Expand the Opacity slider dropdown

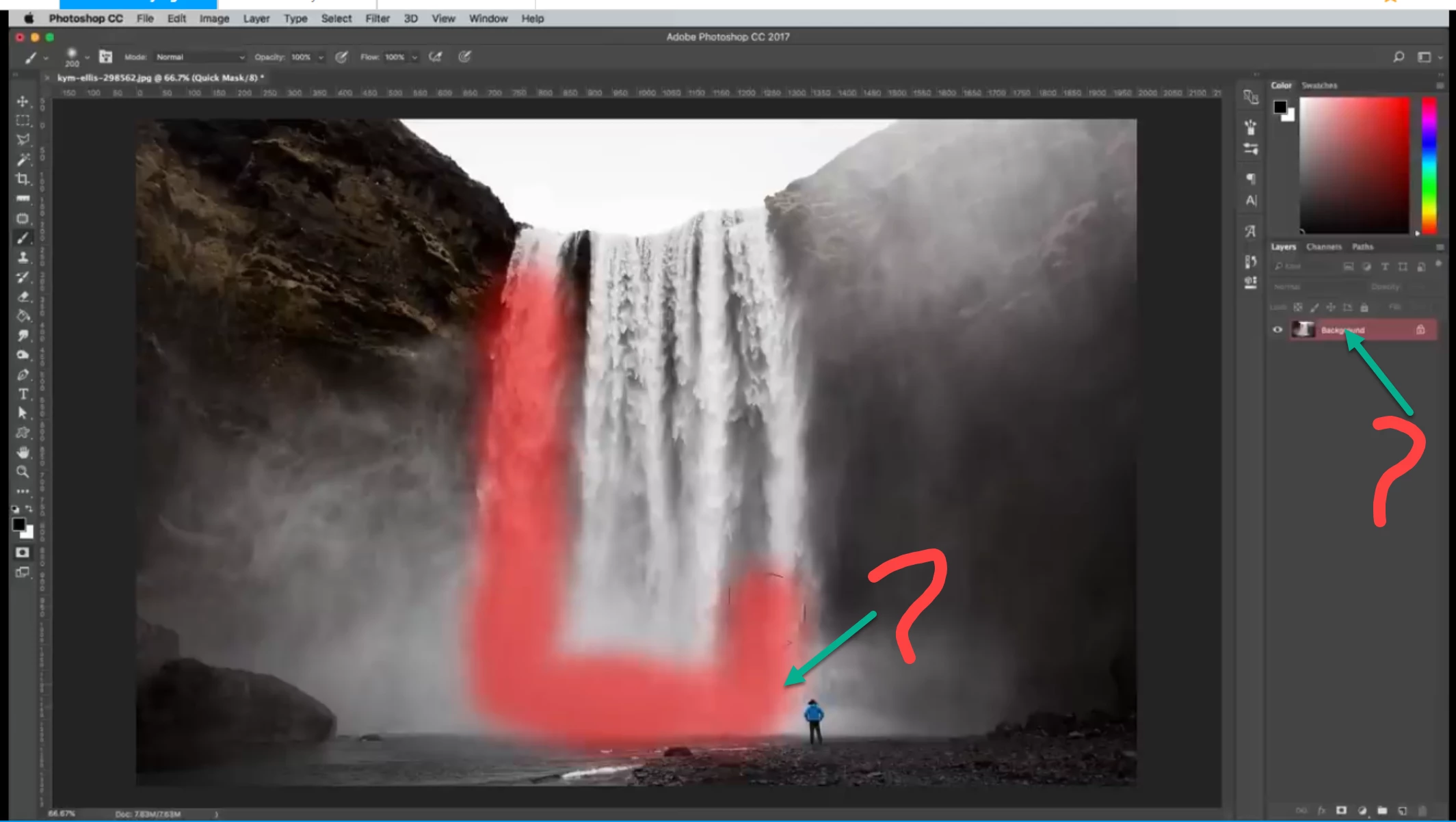[x=321, y=57]
